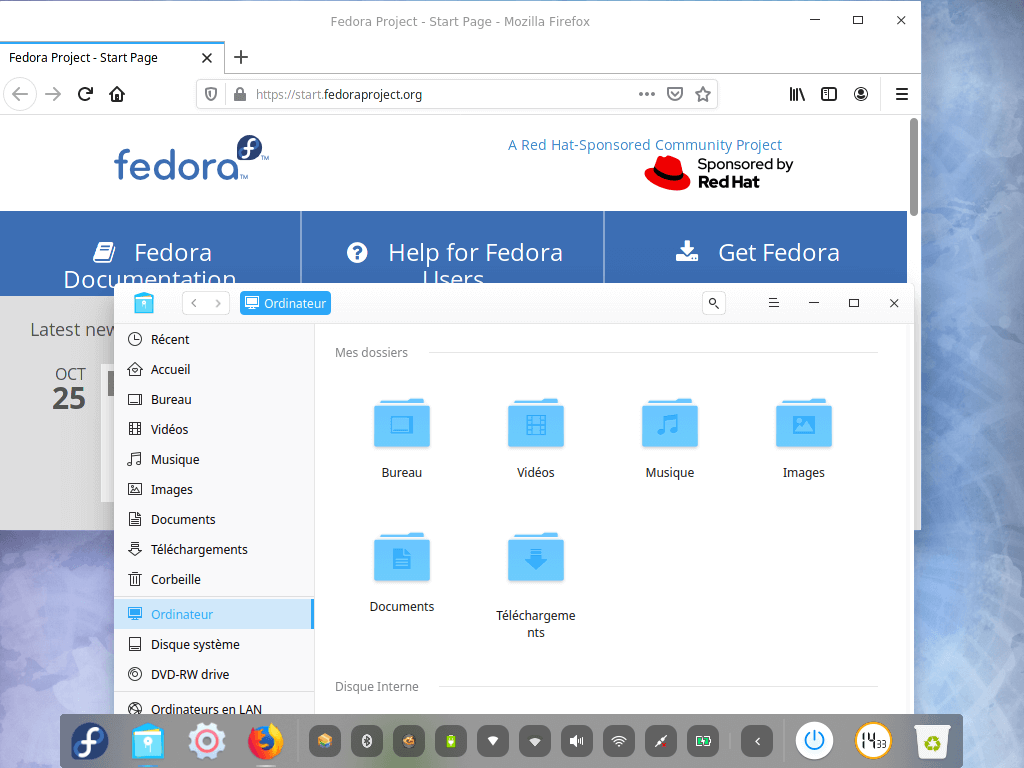The height and width of the screenshot is (768, 1024).
Task: Go back in file manager
Action: coord(194,303)
